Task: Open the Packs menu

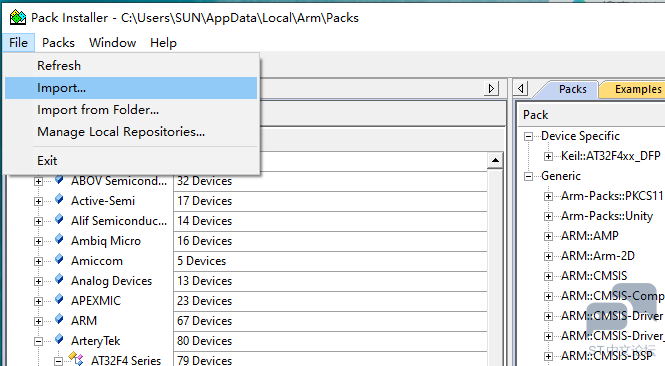Action: [x=58, y=43]
